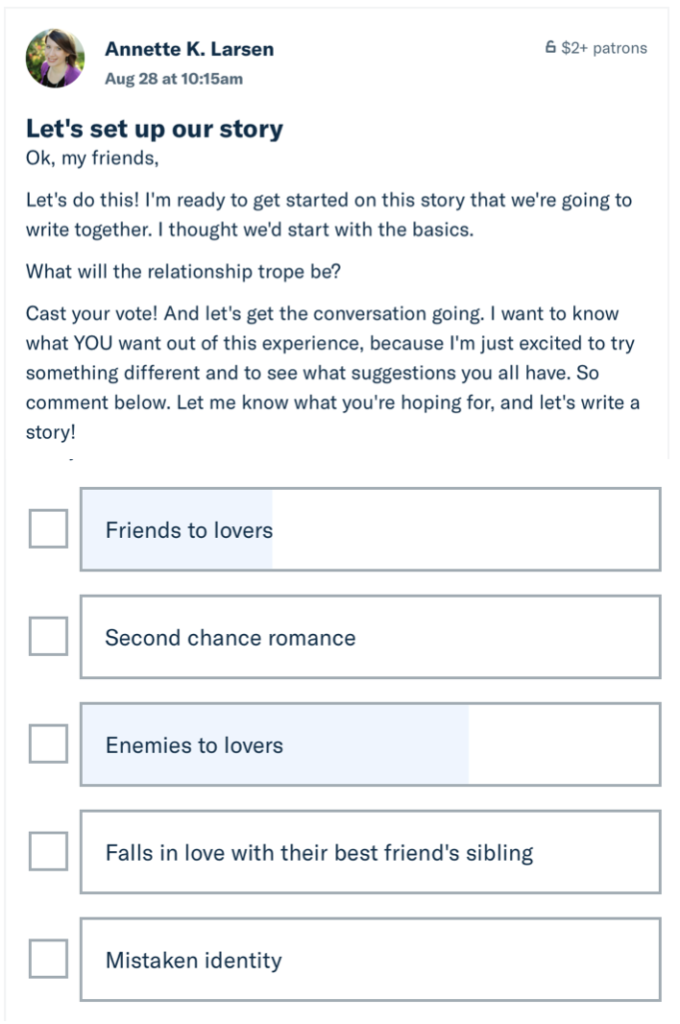Click the lock icon beside $2+ patrons

tap(550, 47)
